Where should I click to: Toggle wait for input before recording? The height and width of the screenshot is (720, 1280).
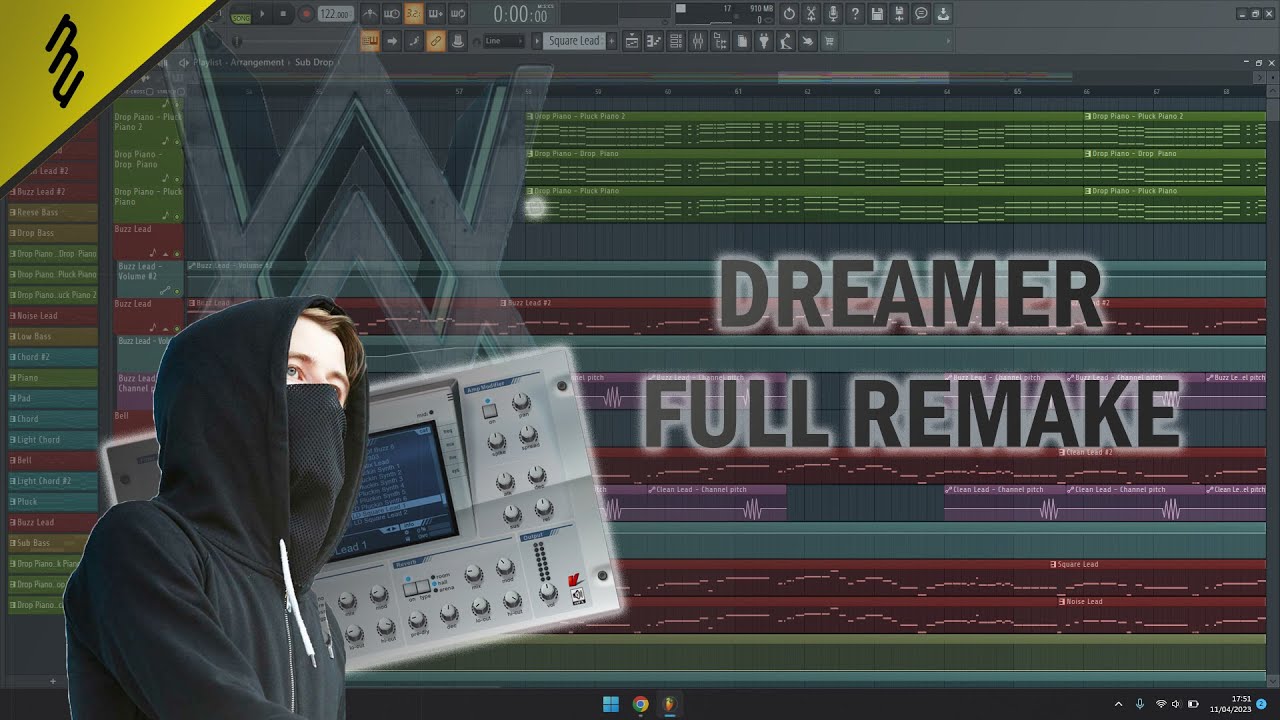pos(391,14)
